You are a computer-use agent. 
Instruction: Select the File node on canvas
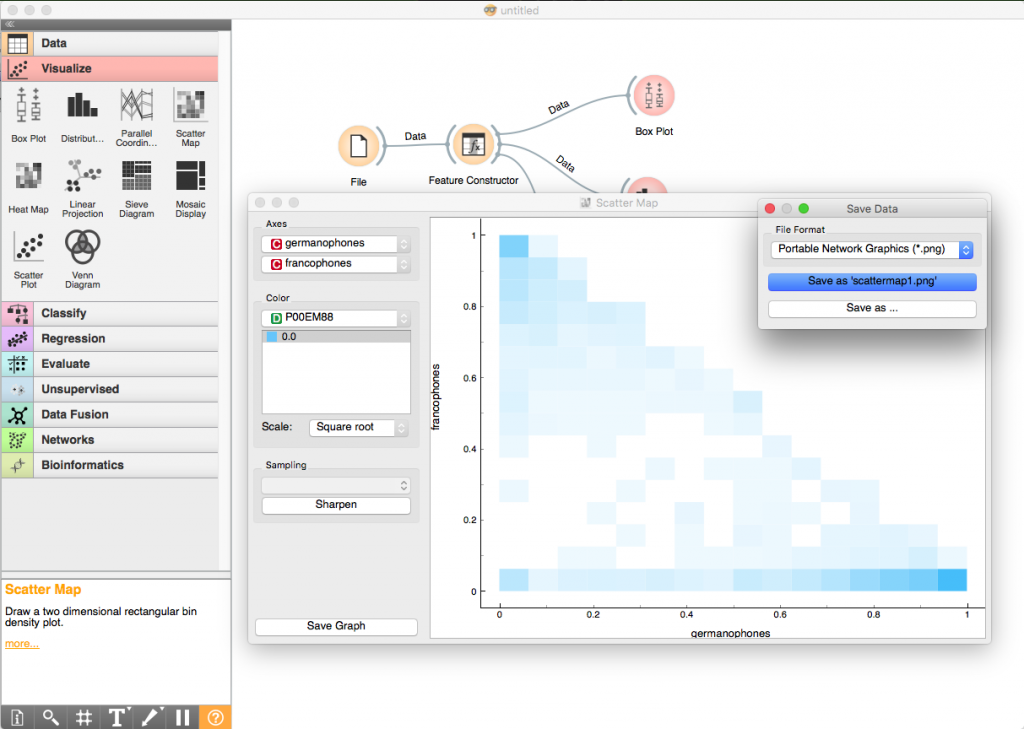tap(359, 146)
